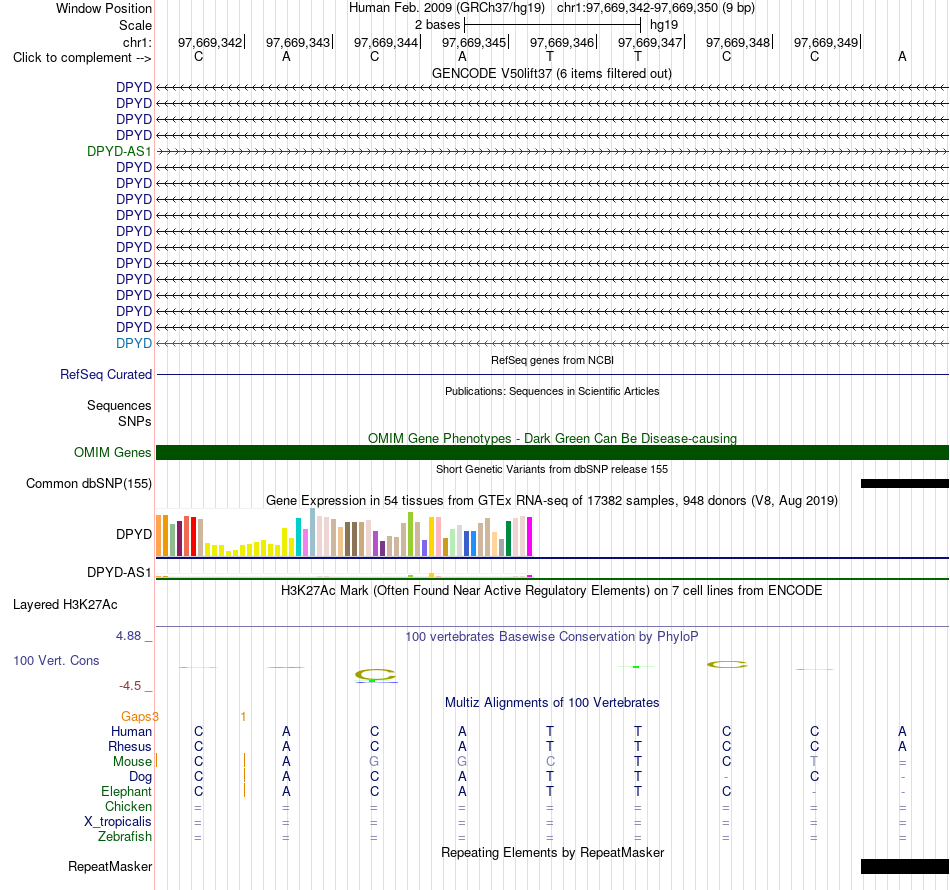Click position label 97,669,348
This screenshot has height=890, width=950.
737,42
